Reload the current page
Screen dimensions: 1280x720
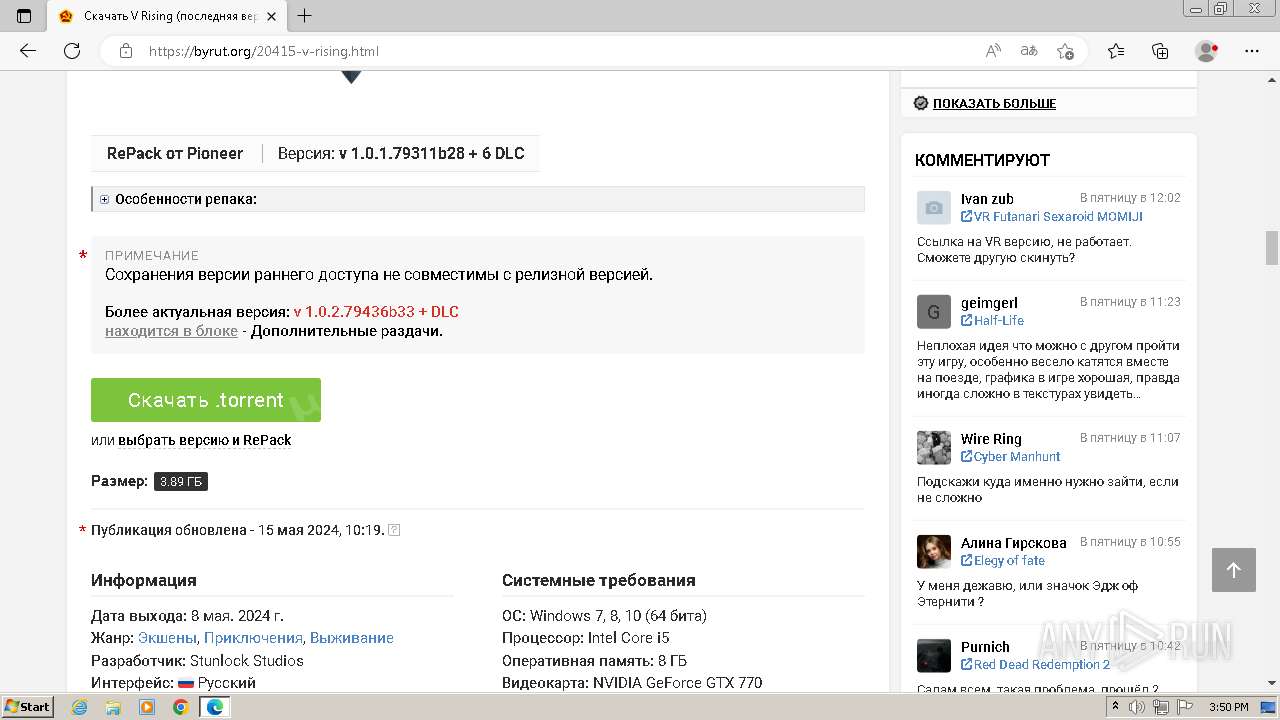(x=72, y=51)
